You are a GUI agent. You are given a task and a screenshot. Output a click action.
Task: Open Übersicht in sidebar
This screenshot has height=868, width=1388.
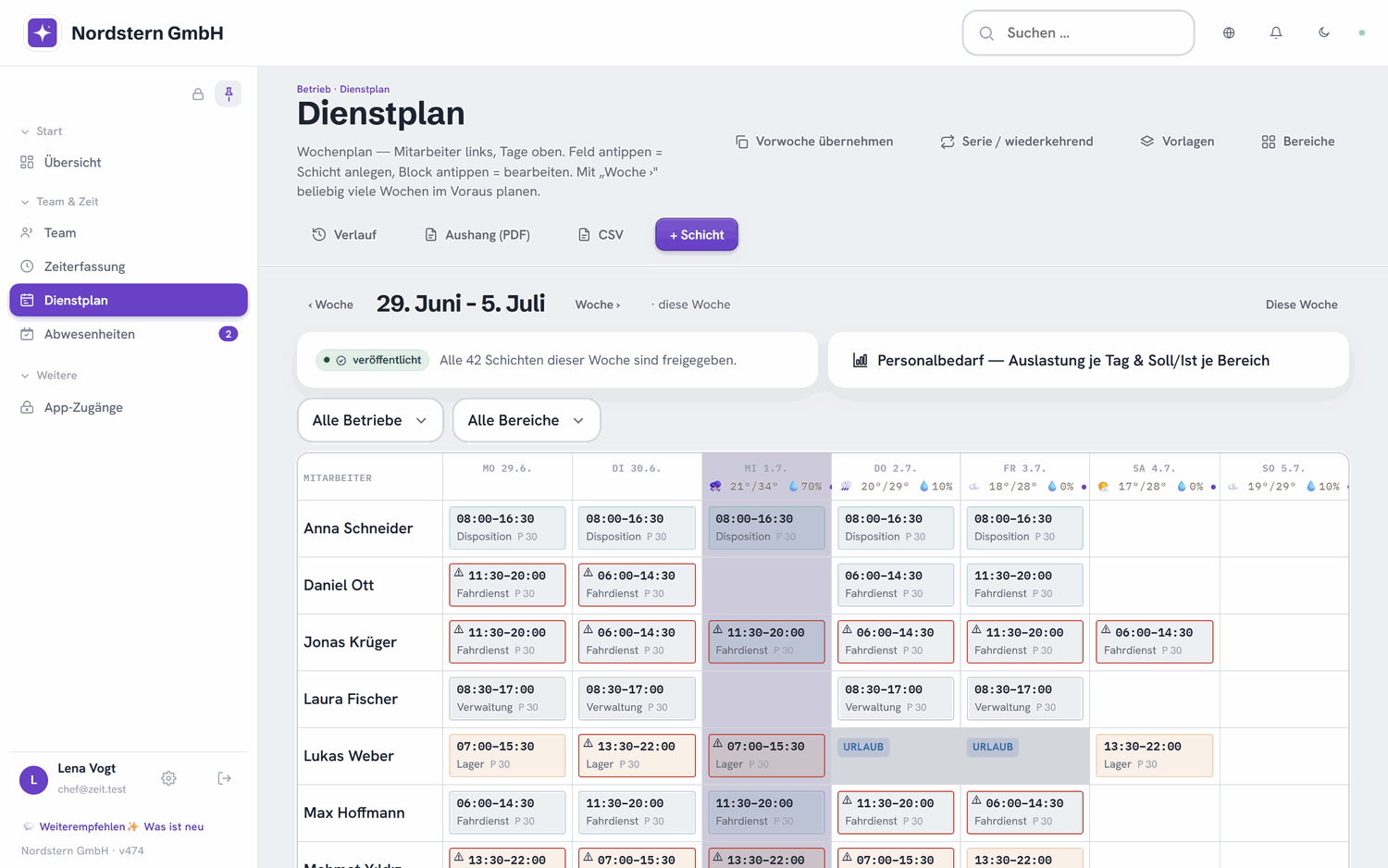[129, 163]
